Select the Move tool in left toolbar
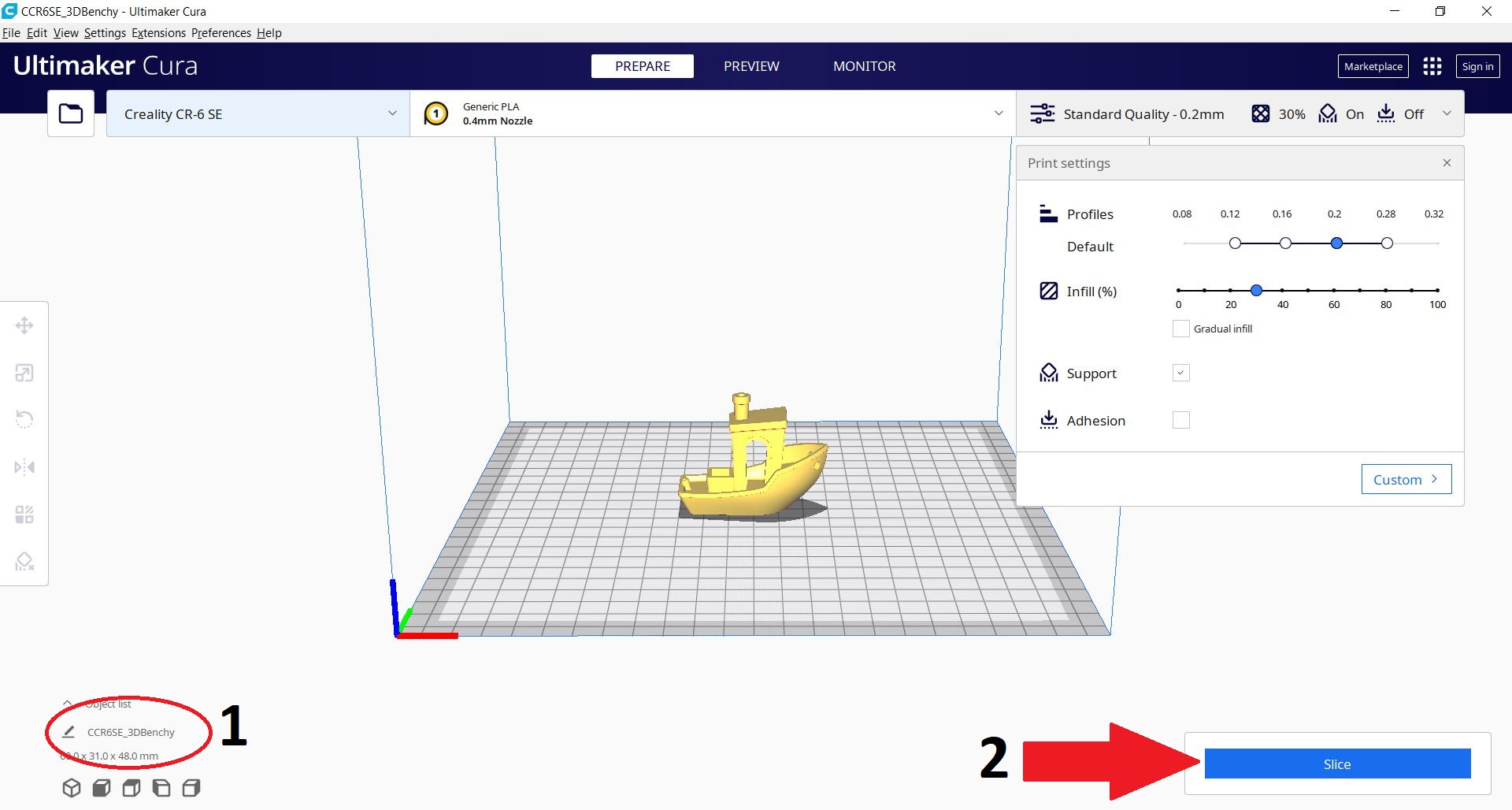The image size is (1512, 810). [x=24, y=325]
